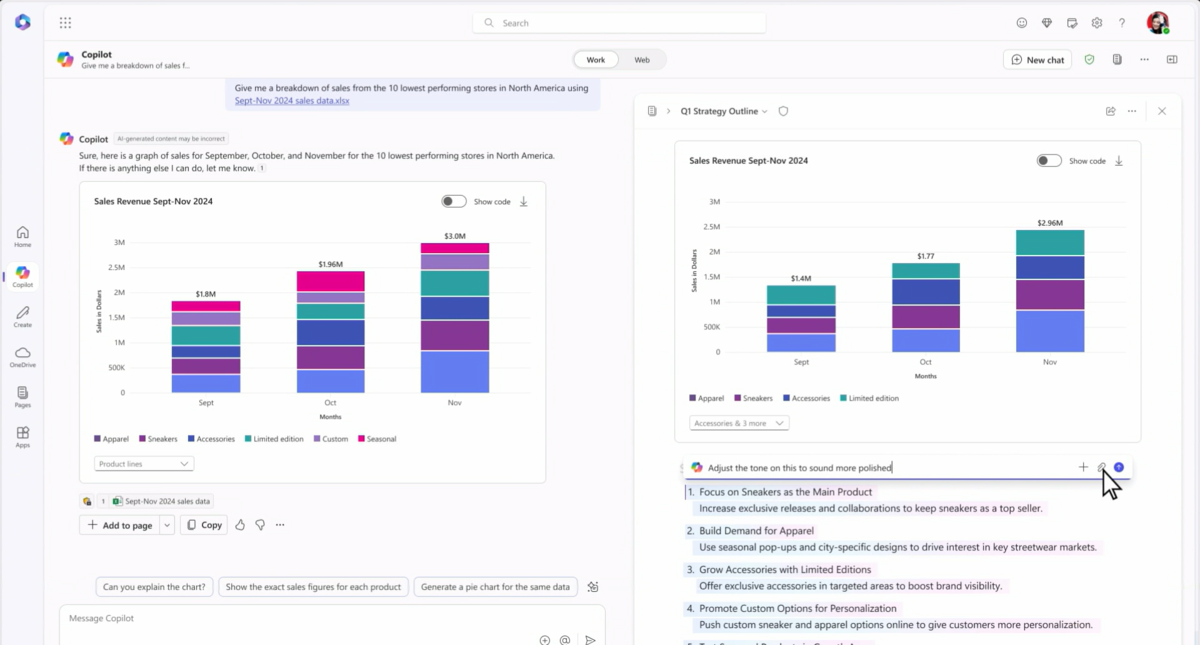The width and height of the screenshot is (1200, 645).
Task: Click the feedback smiley icon in header
Action: tap(1021, 22)
